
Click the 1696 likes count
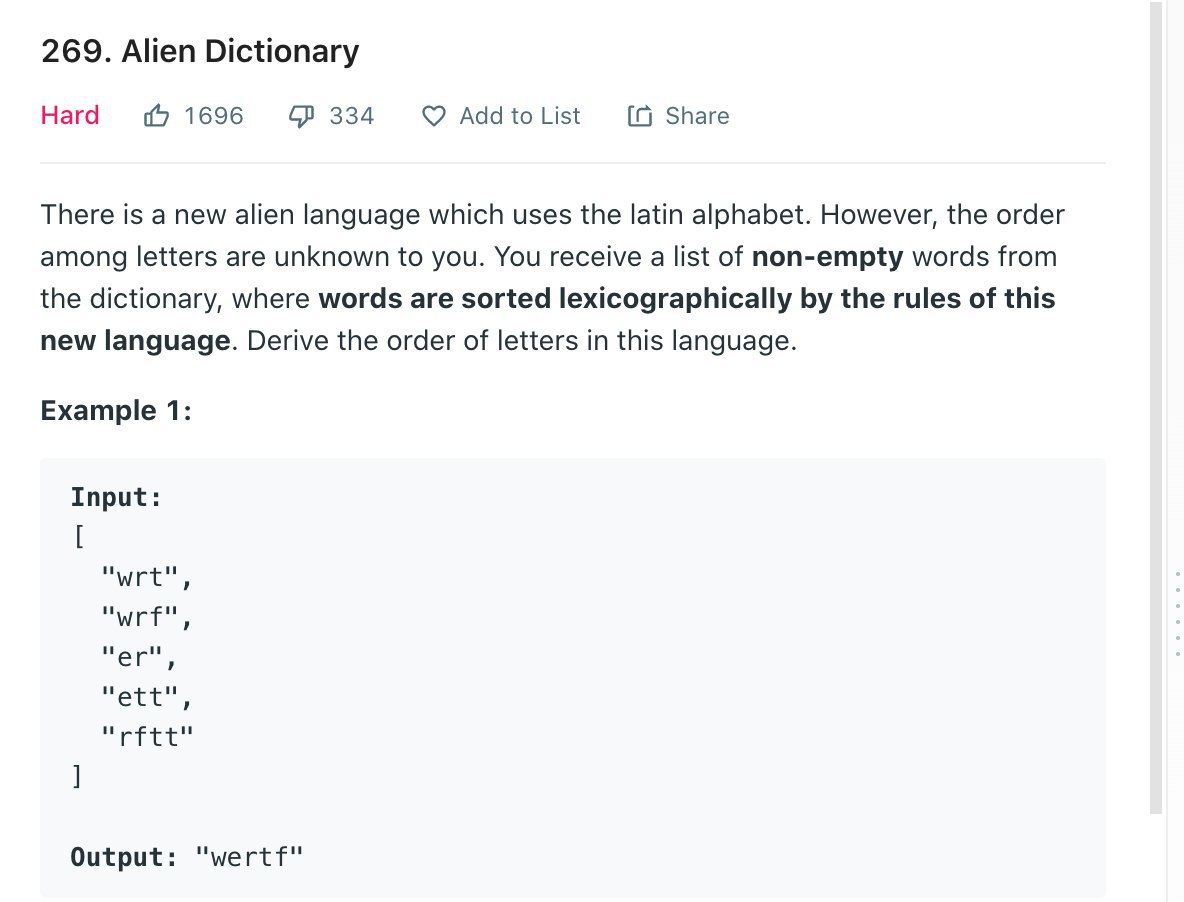214,116
